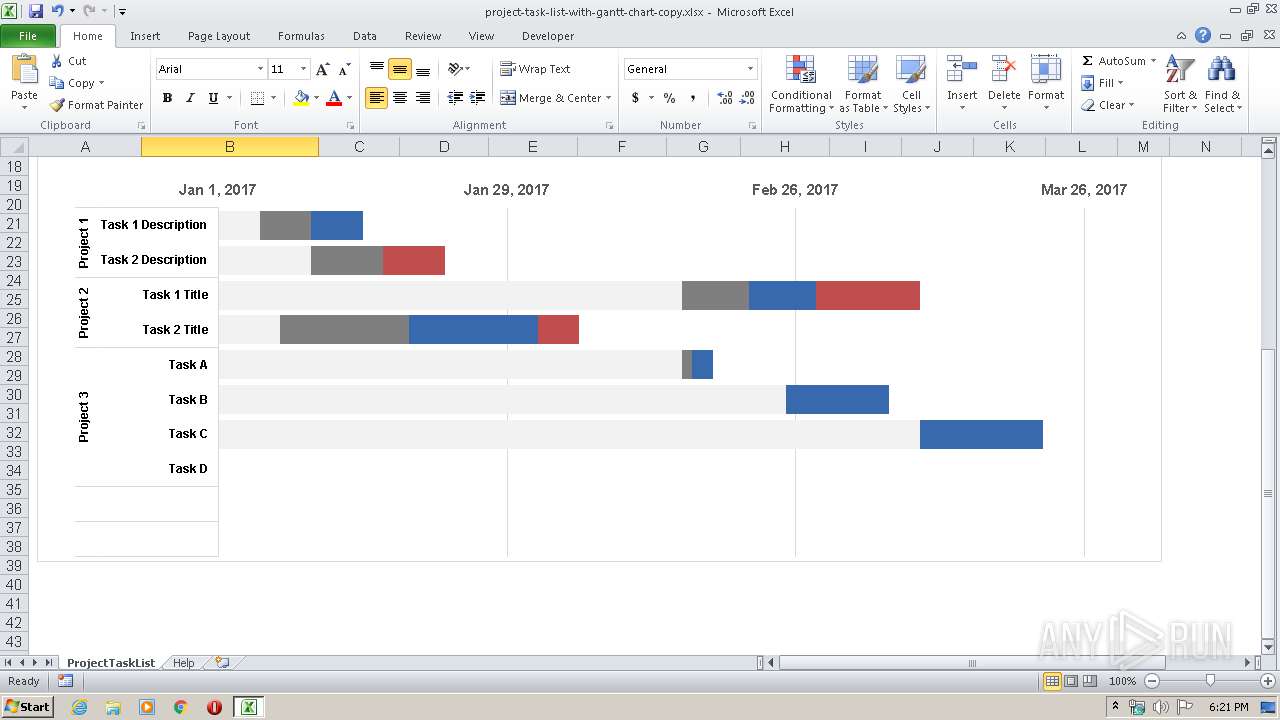Switch to the Formulas tab

[x=301, y=36]
